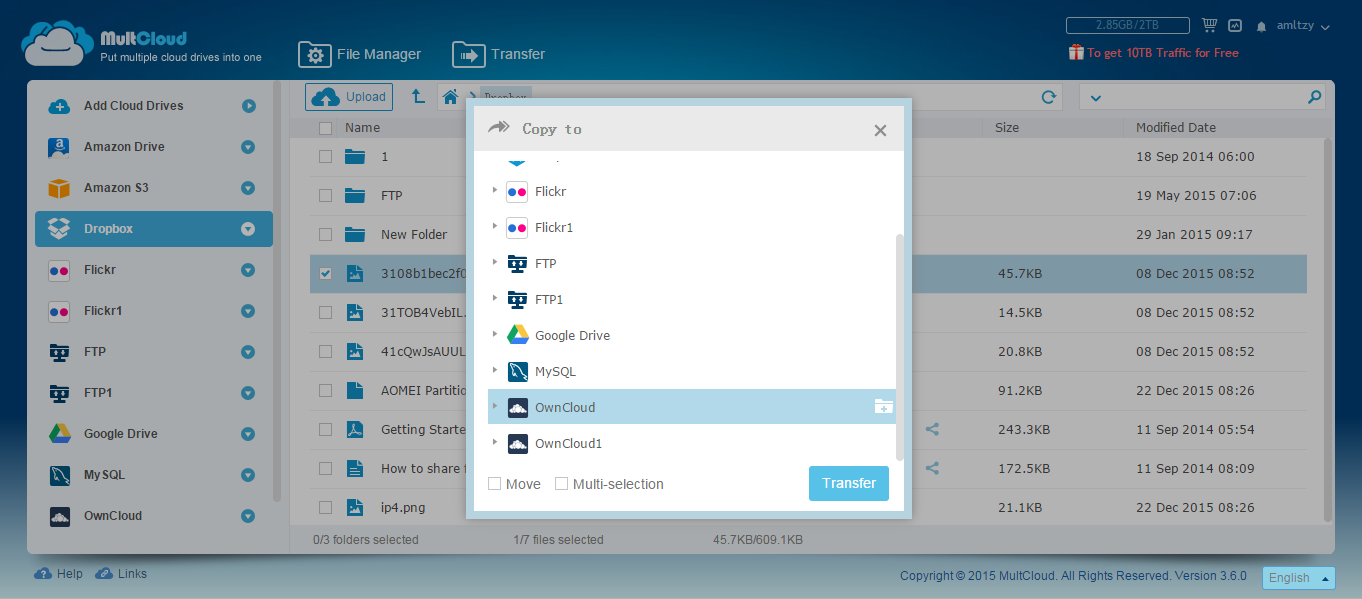The image size is (1362, 599).
Task: Click 'To get 10TB Traffic for Free' link
Action: [1162, 53]
